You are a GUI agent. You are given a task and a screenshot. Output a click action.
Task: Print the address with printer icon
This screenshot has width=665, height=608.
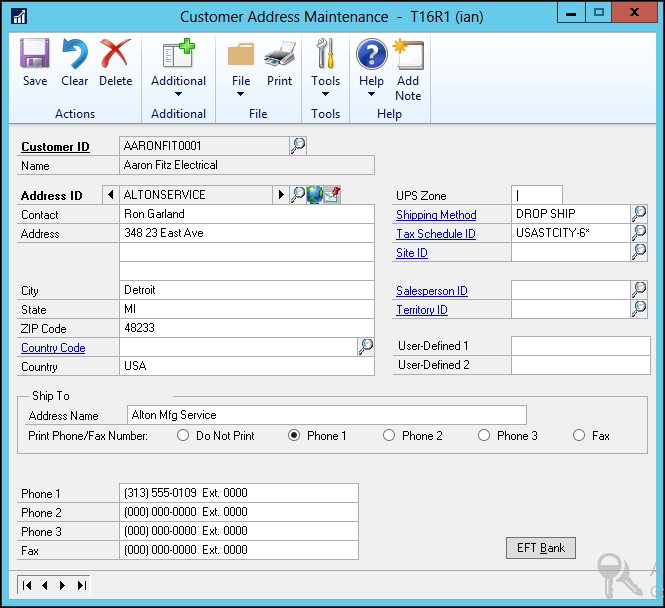tap(279, 54)
